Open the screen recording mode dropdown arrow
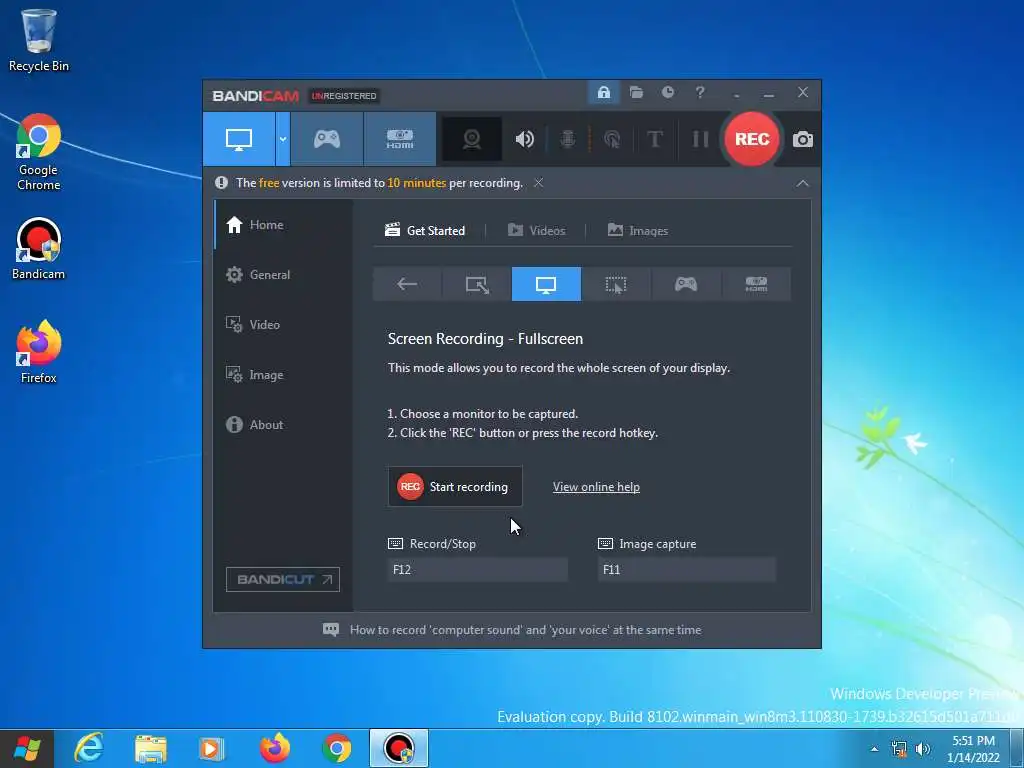Image resolution: width=1024 pixels, height=768 pixels. pyautogui.click(x=283, y=139)
